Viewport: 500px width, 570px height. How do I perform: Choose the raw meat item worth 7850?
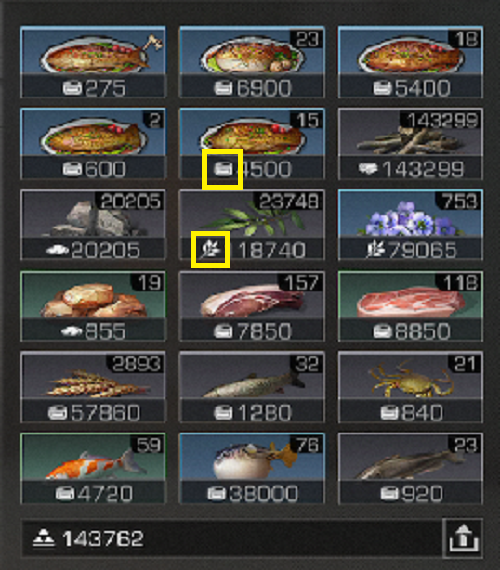click(252, 306)
